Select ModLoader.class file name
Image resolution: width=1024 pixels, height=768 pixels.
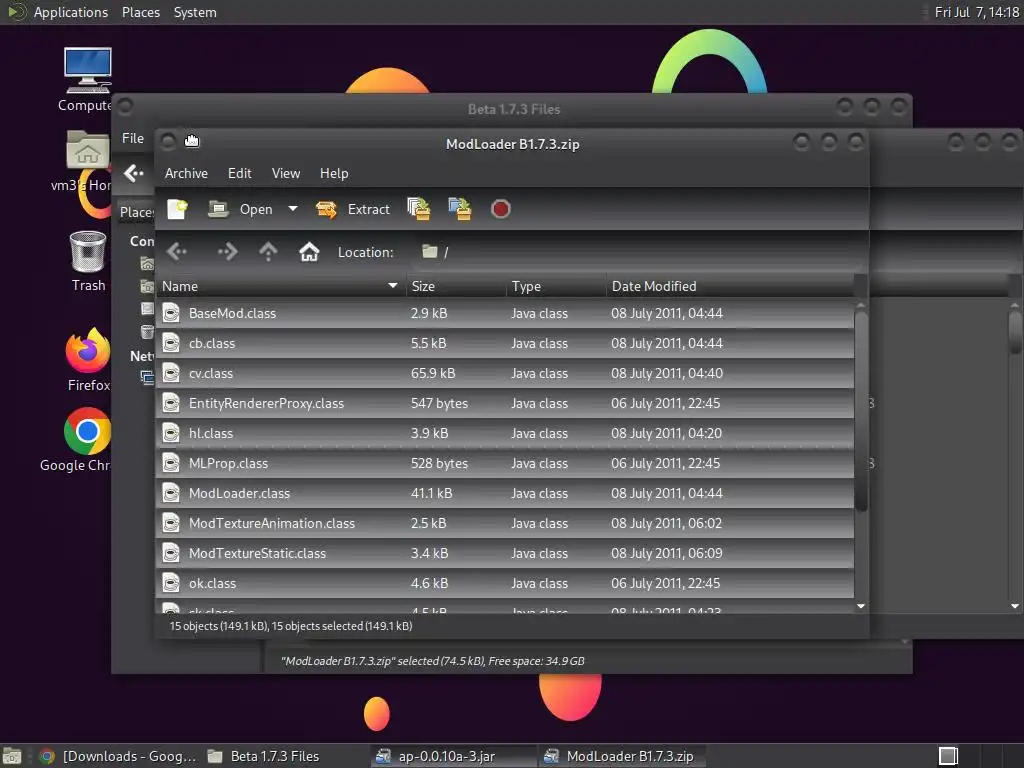pyautogui.click(x=239, y=494)
